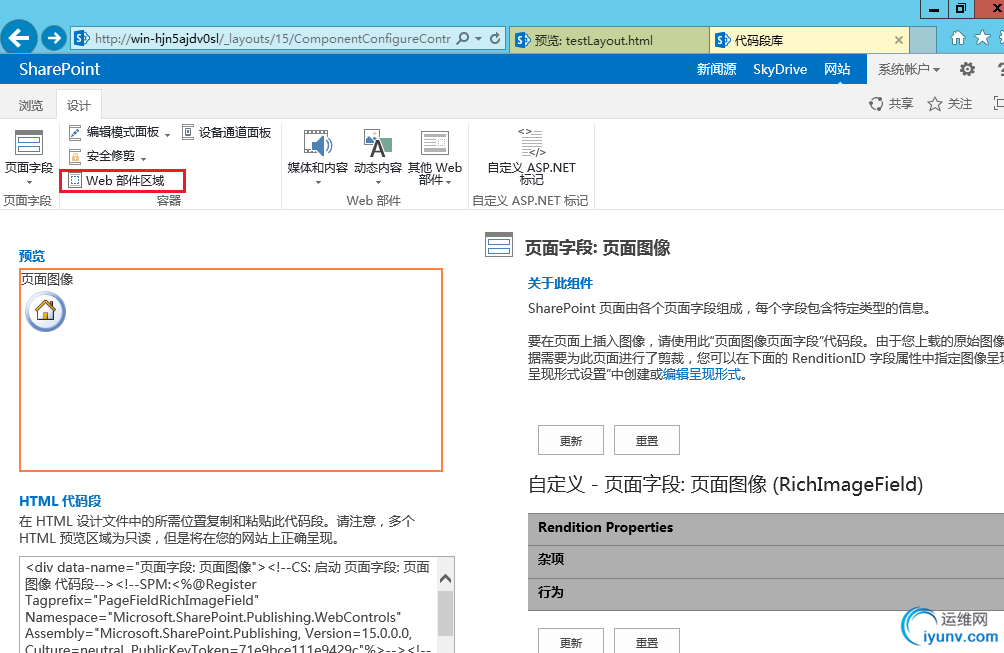
Task: Open 新闻源 in top navigation
Action: (x=717, y=69)
